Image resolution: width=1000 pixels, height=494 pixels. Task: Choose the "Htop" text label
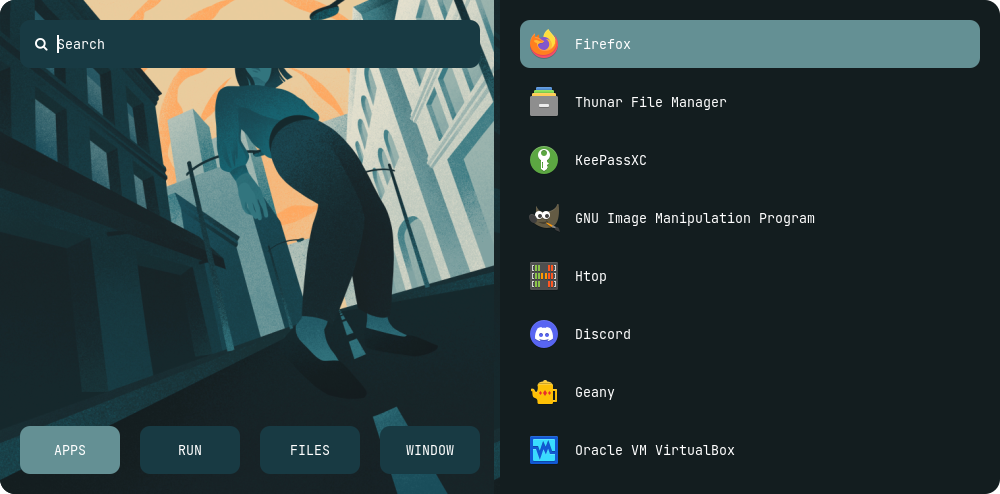pos(590,276)
